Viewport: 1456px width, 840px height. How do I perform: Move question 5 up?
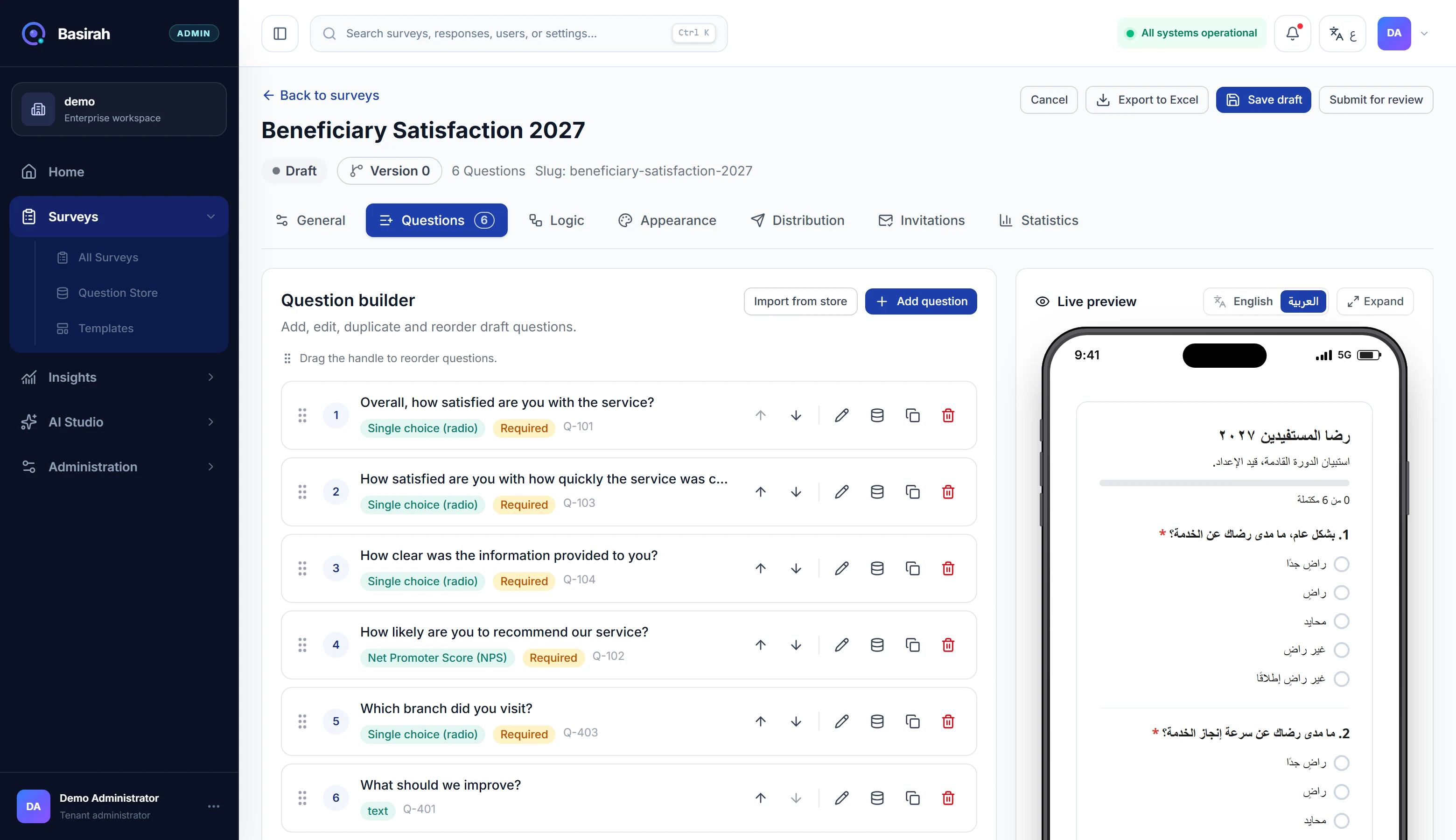[761, 722]
